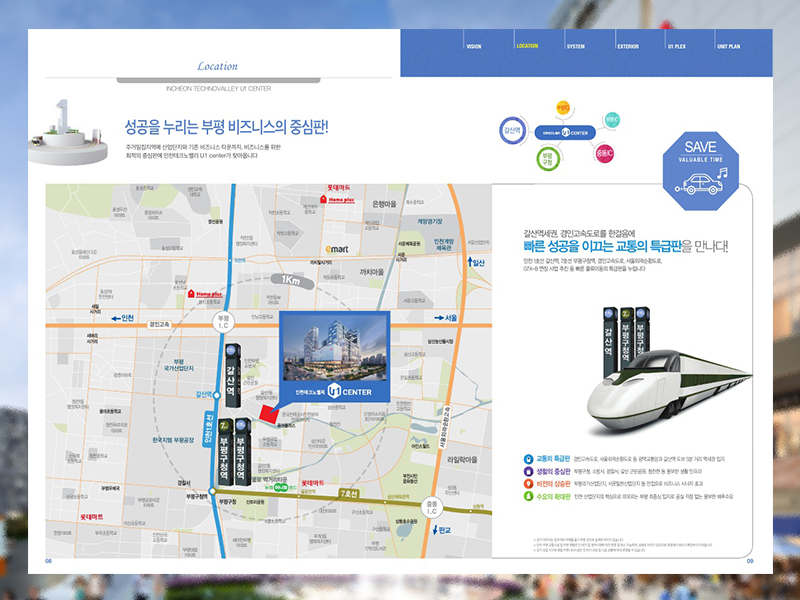Click the pink 중동IC circle in the diagram

point(605,153)
